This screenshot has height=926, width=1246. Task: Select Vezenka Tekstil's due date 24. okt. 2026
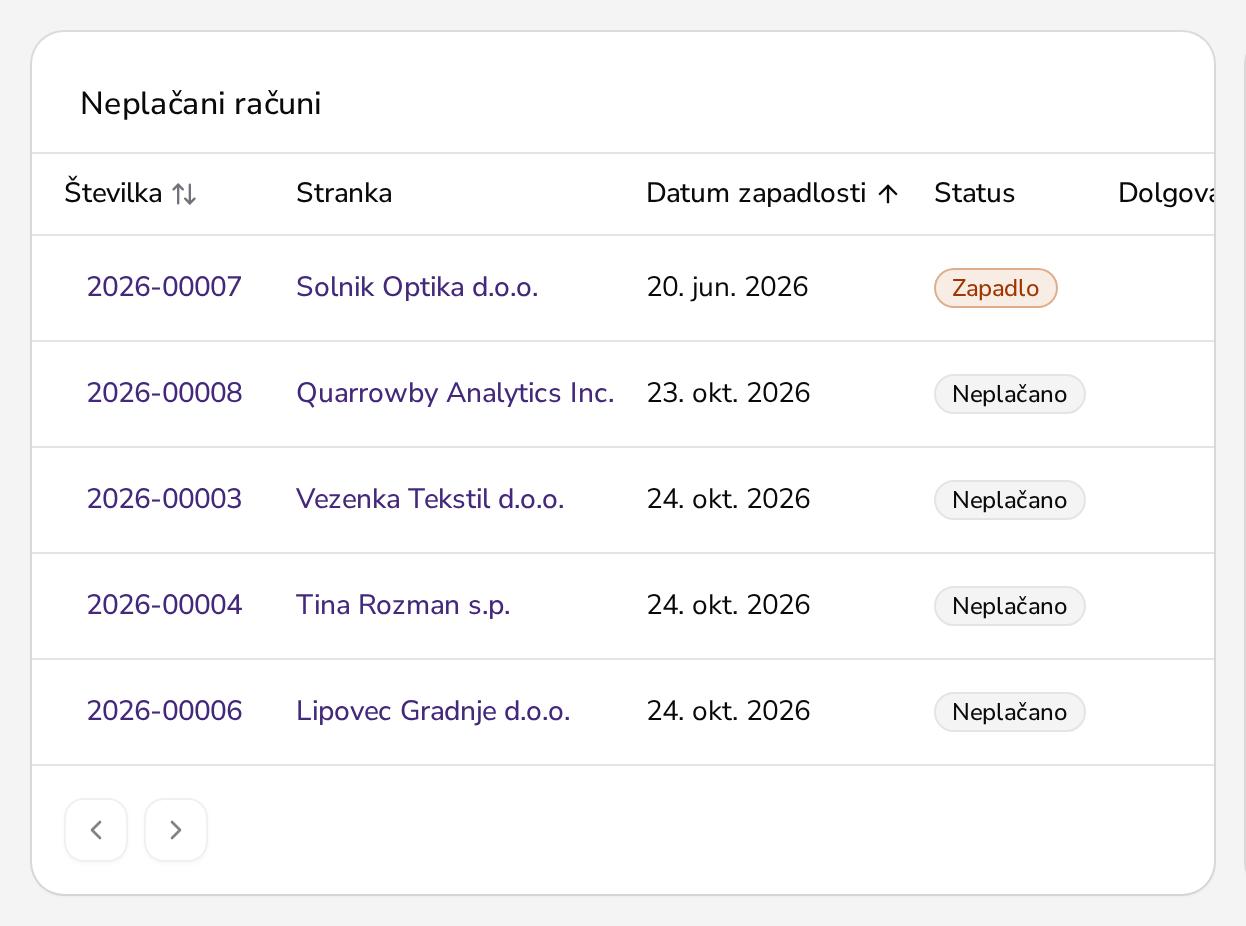tap(728, 500)
